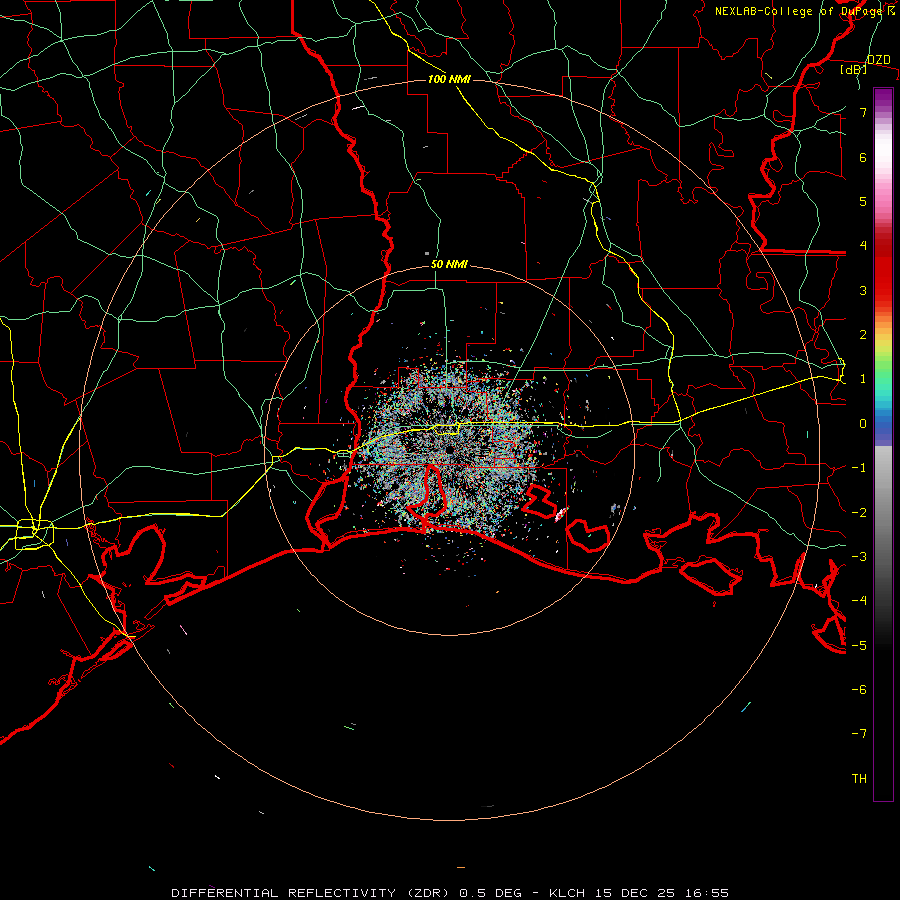
Task: Click the 3 value on the color scale
Action: tap(863, 290)
